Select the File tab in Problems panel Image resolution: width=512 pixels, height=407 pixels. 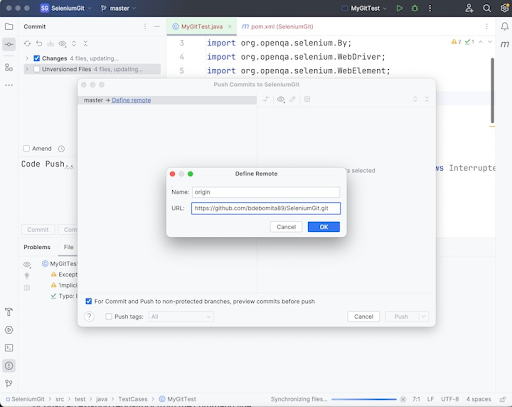pos(69,247)
